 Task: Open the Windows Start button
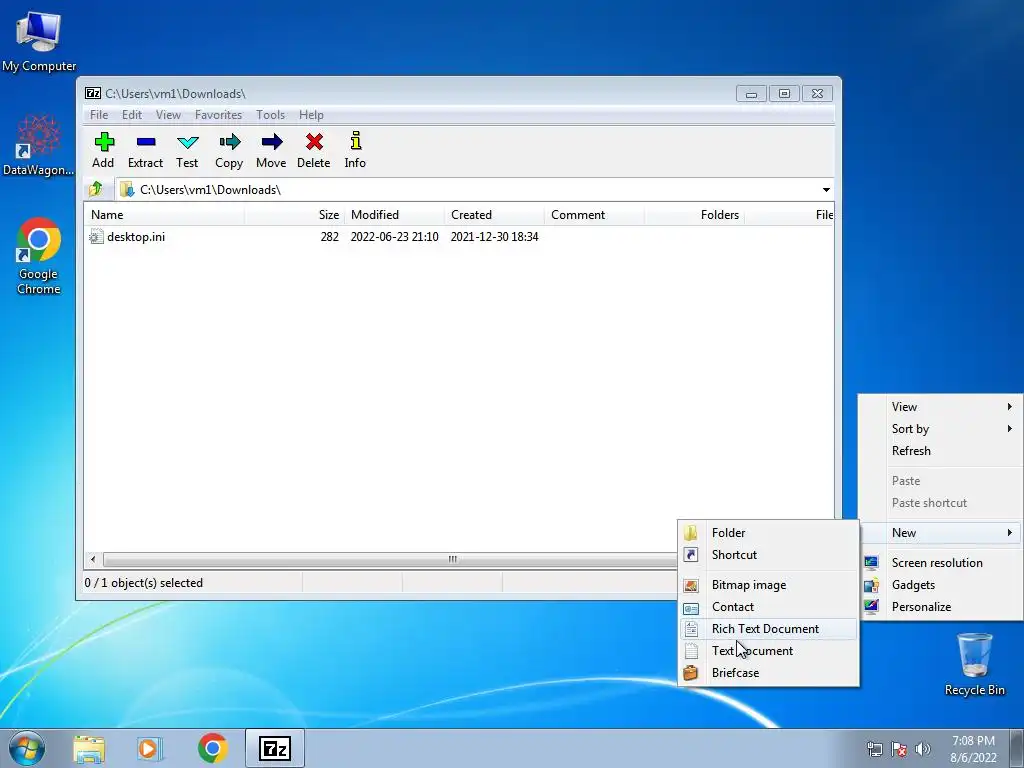[27, 748]
